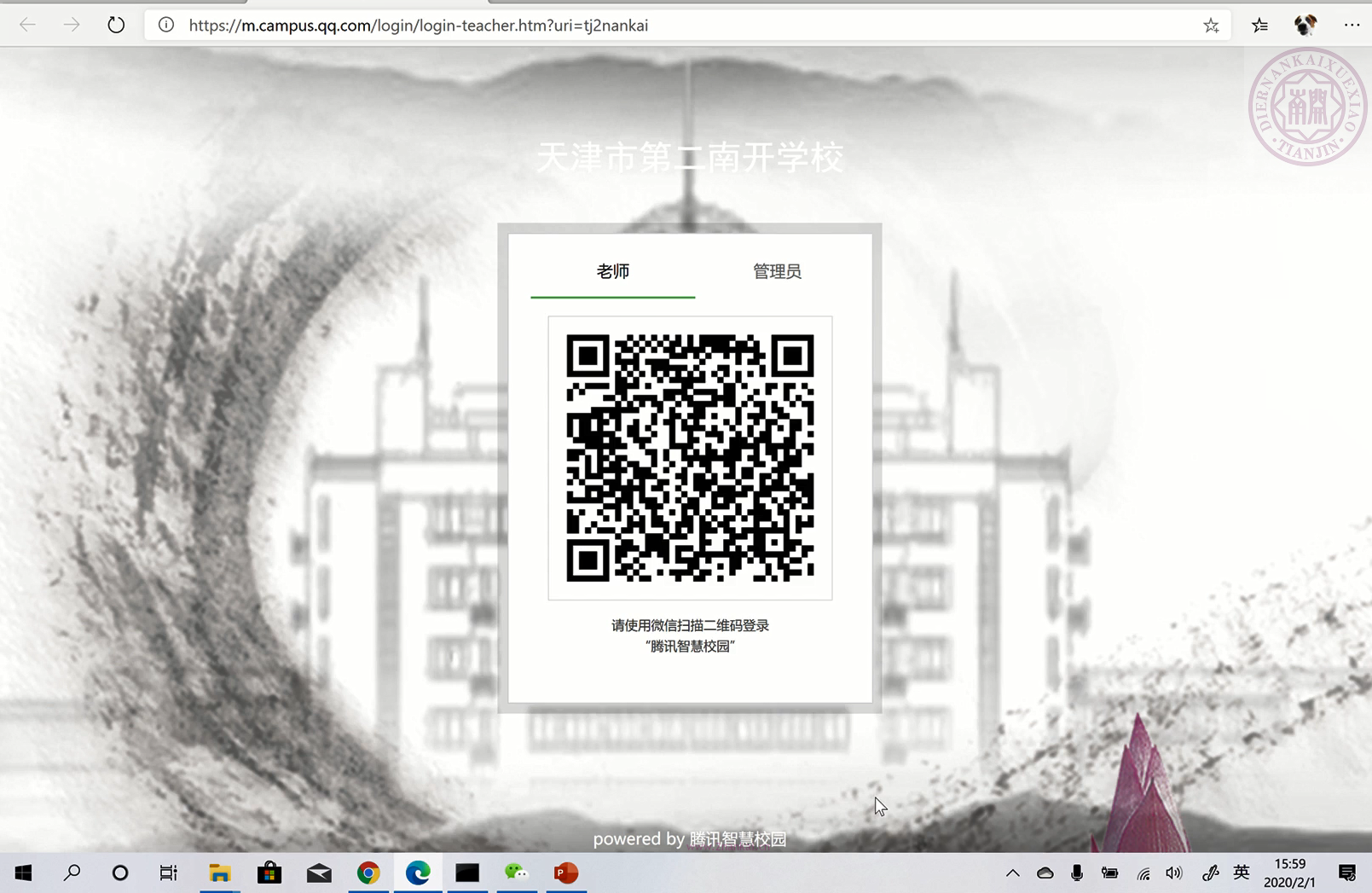Image resolution: width=1372 pixels, height=893 pixels.
Task: Open Microsoft Store from taskbar
Action: click(x=269, y=873)
